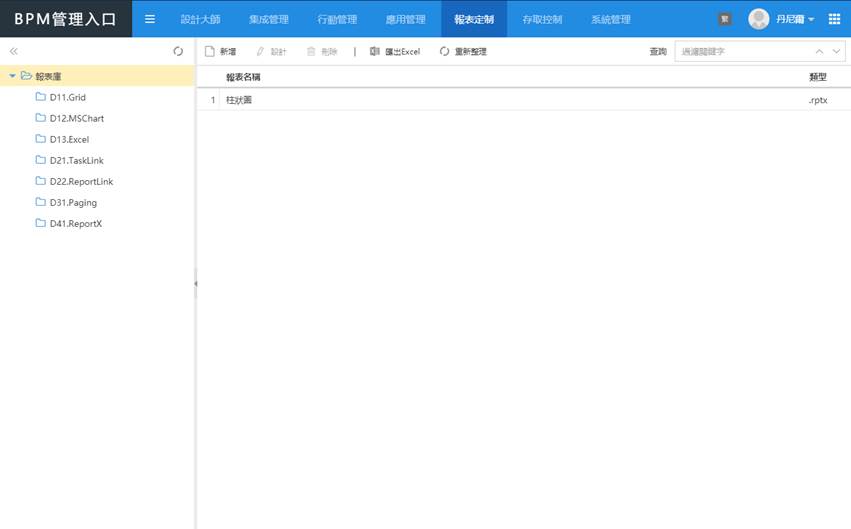
Task: Open the D31.Paging folder
Action: (x=73, y=202)
